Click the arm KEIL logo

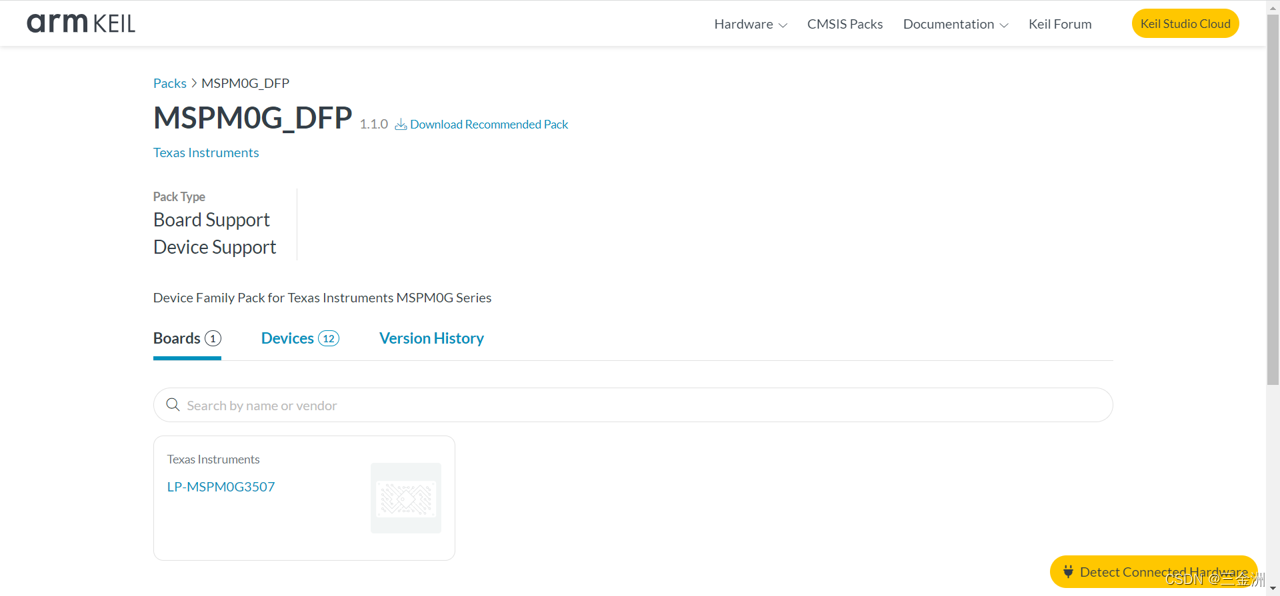(81, 23)
